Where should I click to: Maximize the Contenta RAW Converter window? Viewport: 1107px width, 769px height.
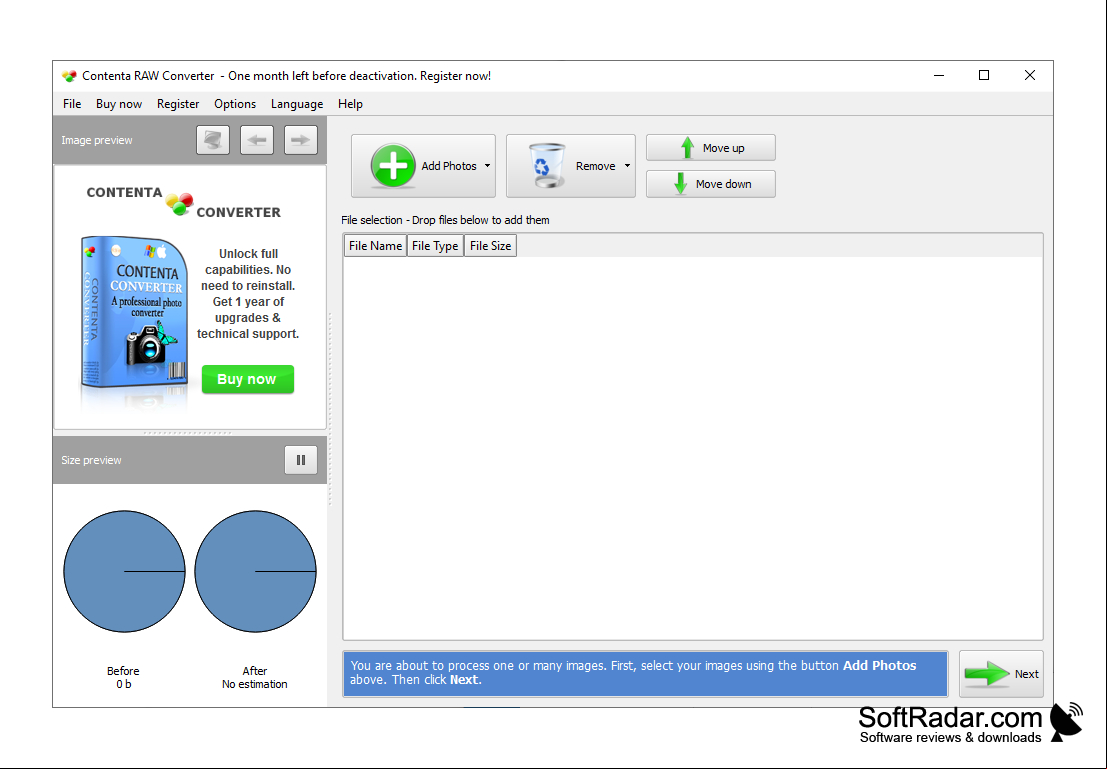984,76
